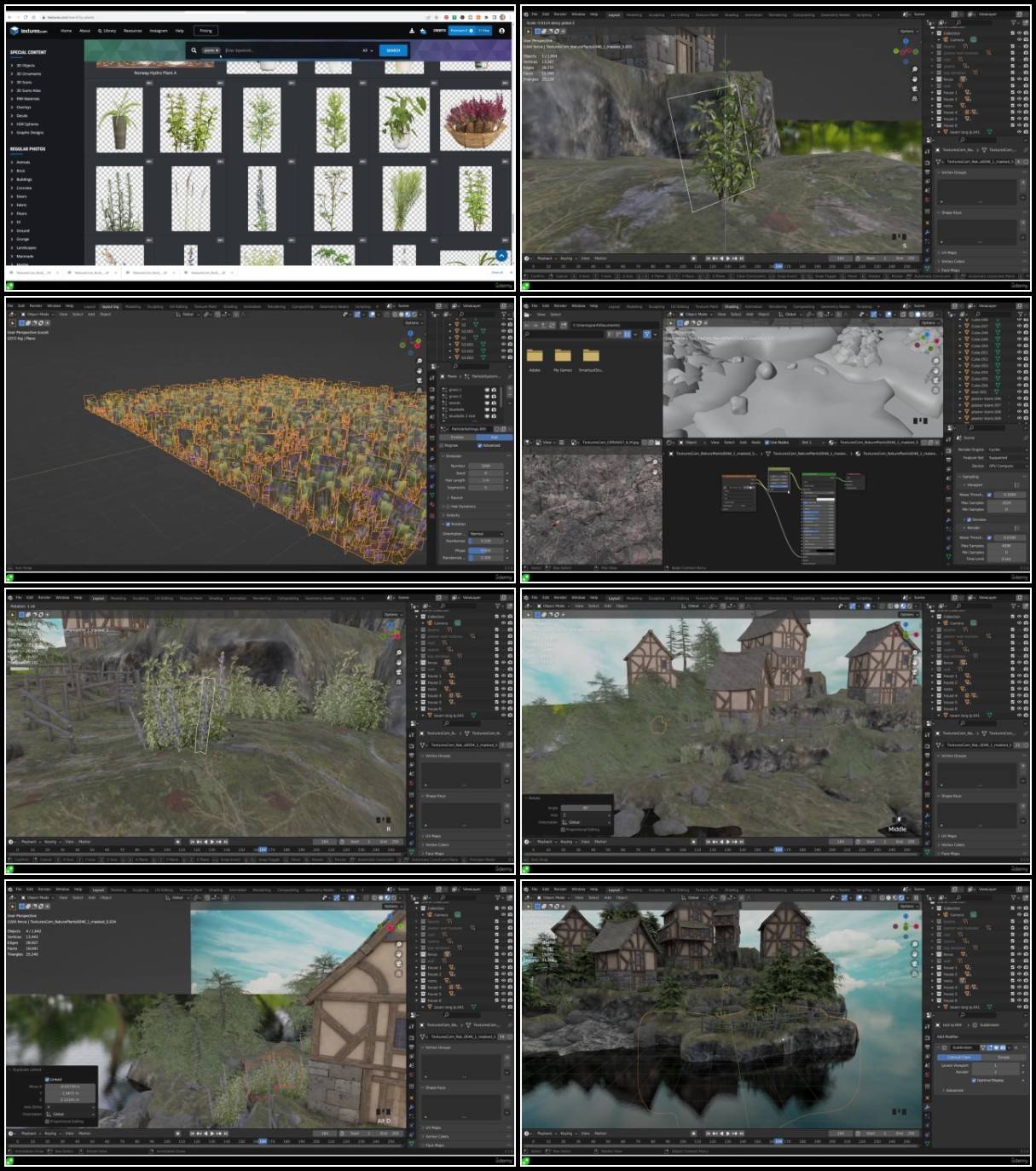Click the blue SEARCH button on textures.com
This screenshot has width=1036, height=1171.
pos(393,50)
